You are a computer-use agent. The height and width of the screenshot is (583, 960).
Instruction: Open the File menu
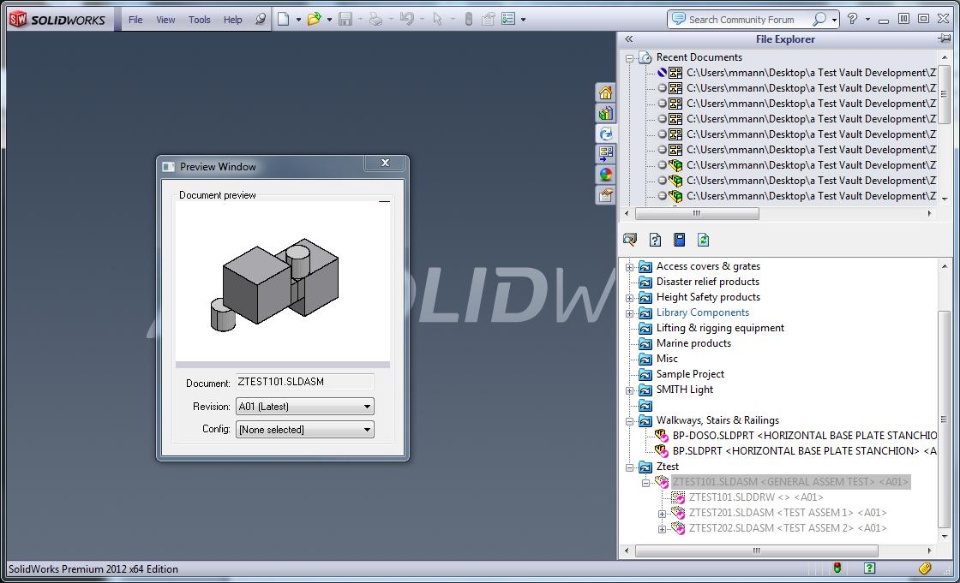[x=135, y=20]
